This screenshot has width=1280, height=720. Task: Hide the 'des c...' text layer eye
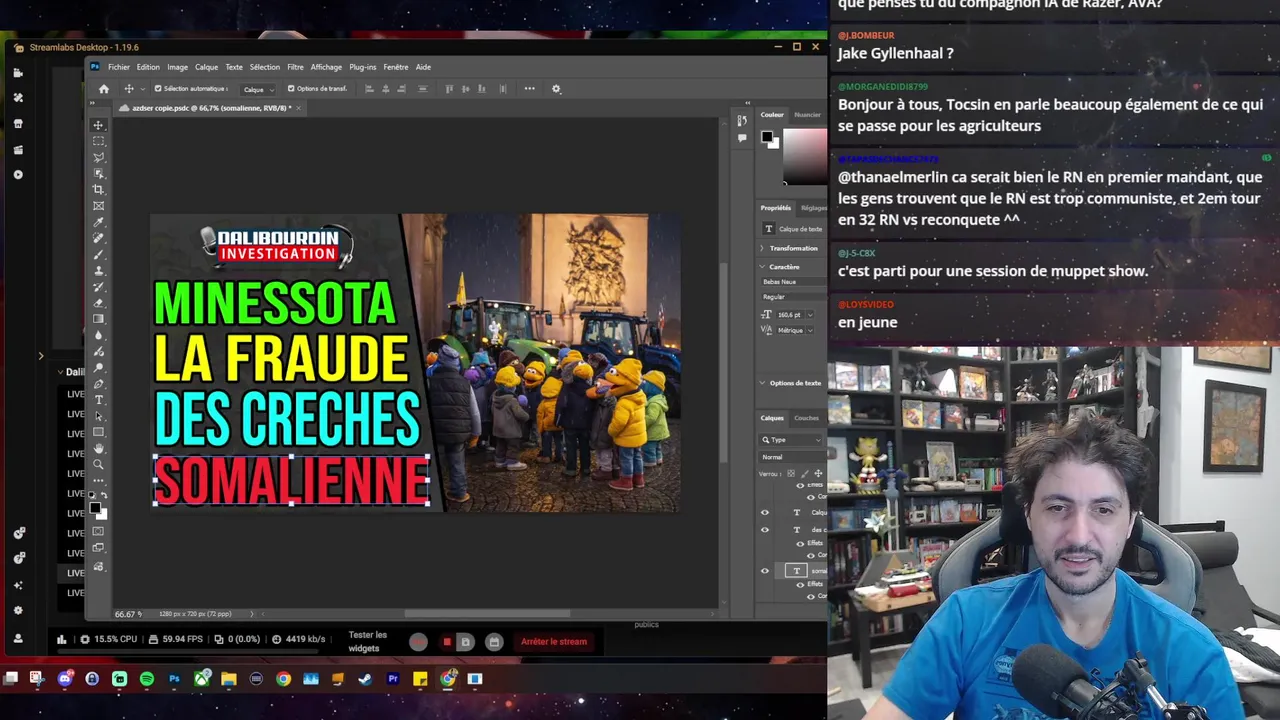765,530
